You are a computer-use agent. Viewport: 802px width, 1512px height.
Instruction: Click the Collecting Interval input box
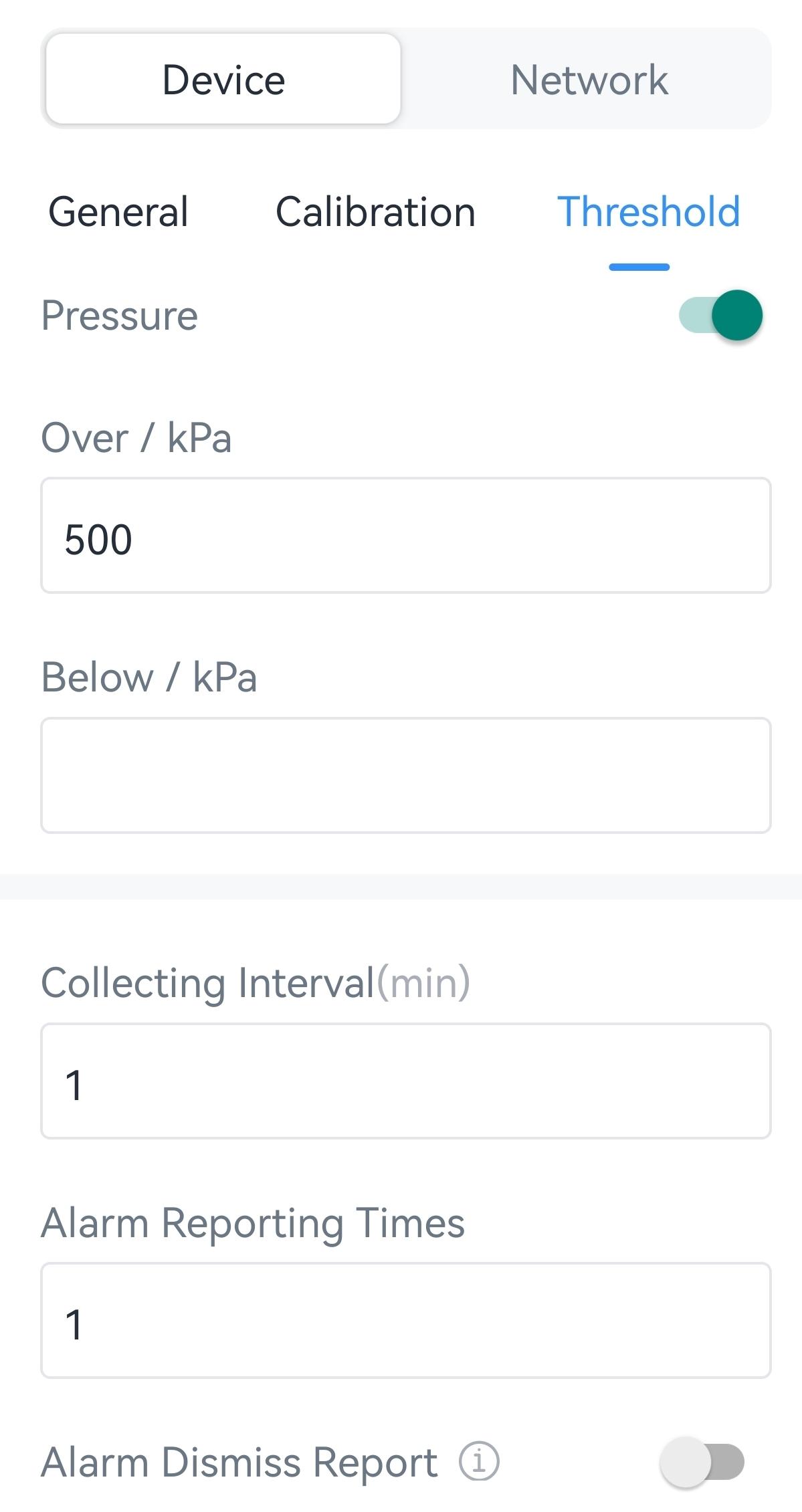tap(405, 1081)
